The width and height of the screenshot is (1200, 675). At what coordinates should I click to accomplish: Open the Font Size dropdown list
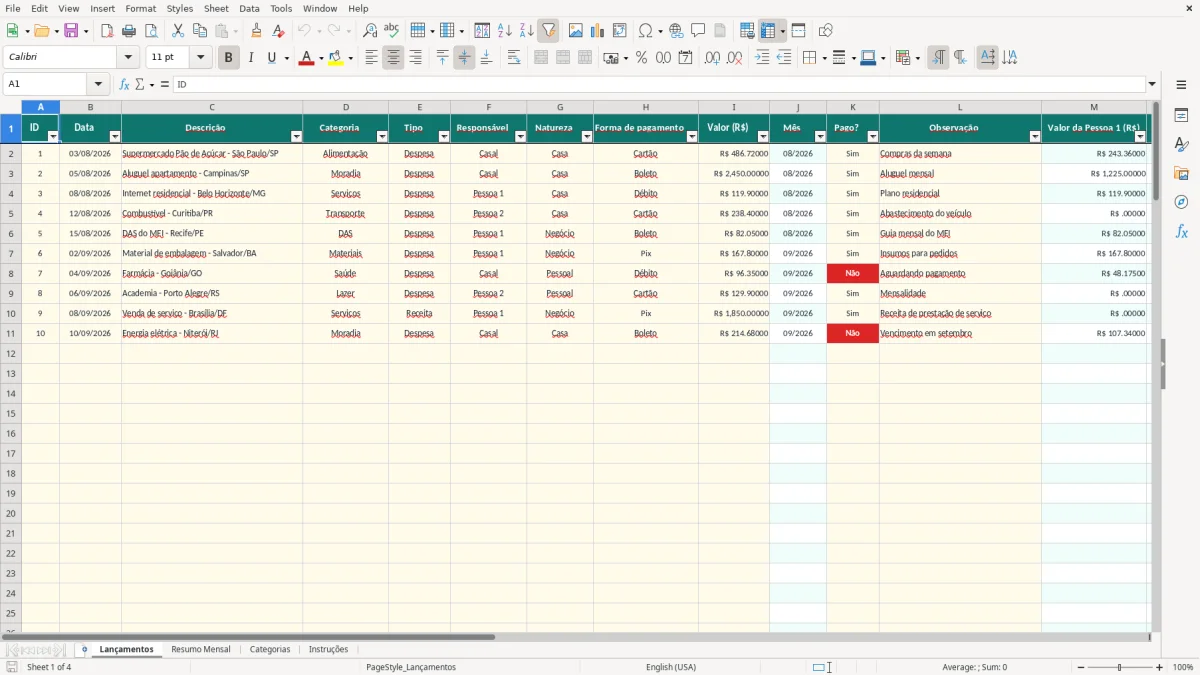coord(201,58)
